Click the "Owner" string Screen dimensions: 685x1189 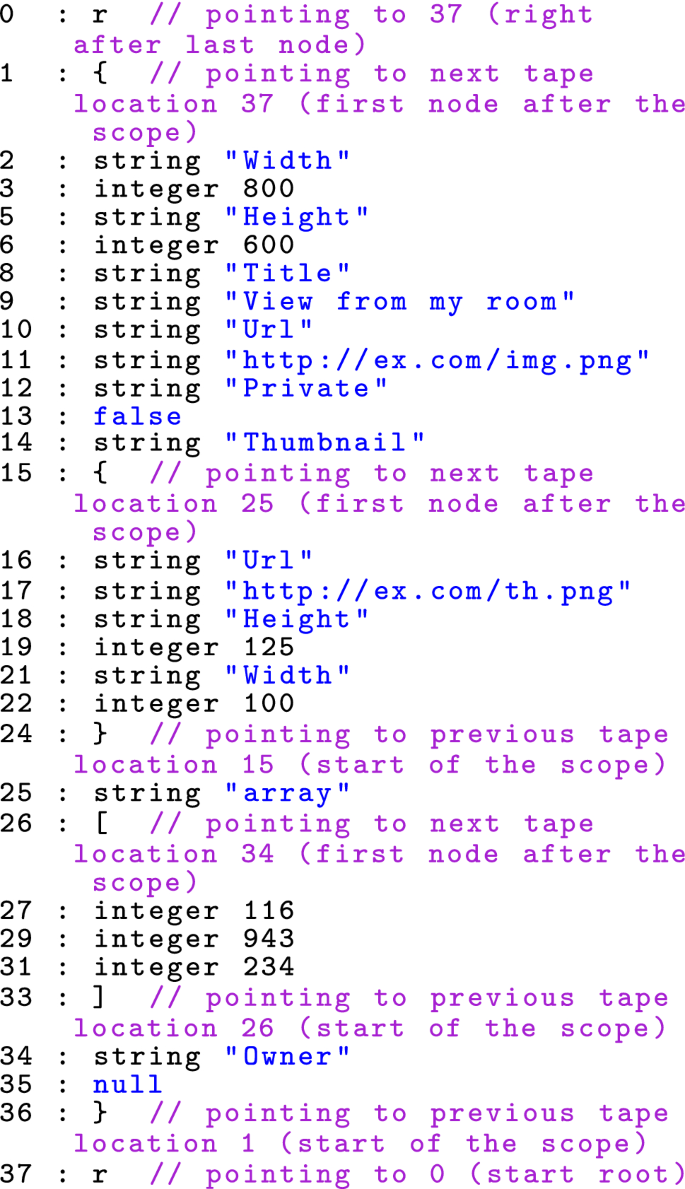coord(288,1055)
